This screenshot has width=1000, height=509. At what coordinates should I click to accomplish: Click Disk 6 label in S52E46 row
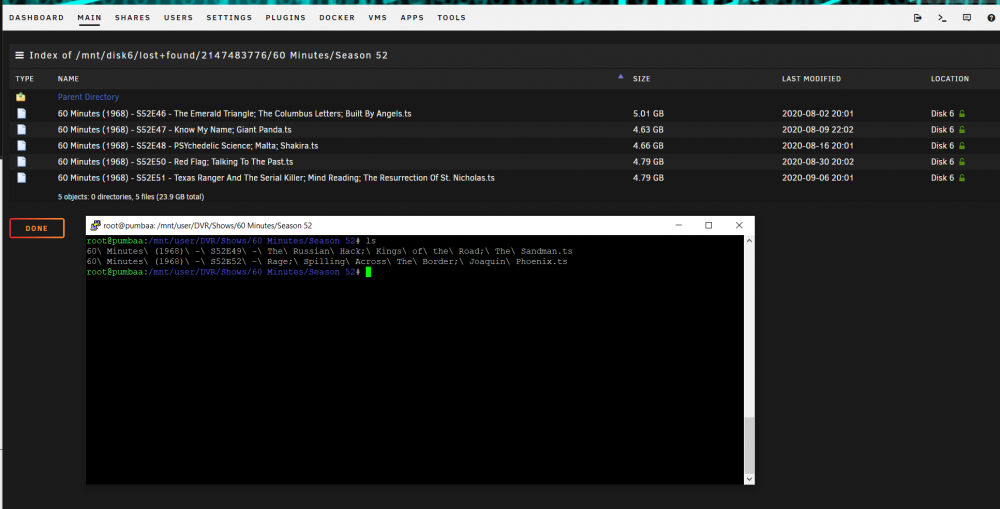pos(943,114)
